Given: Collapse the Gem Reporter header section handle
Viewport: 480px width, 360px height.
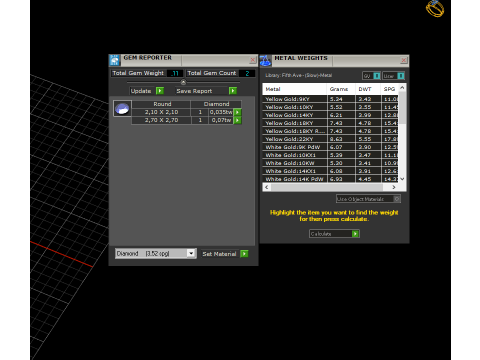Looking at the screenshot, I should click(x=183, y=82).
